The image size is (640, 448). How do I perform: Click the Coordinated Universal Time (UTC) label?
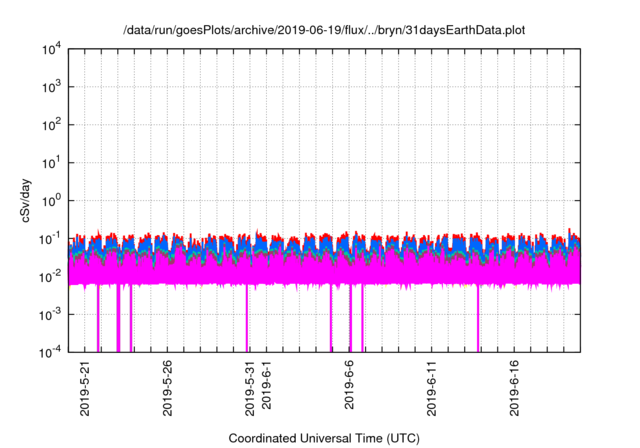pyautogui.click(x=324, y=438)
